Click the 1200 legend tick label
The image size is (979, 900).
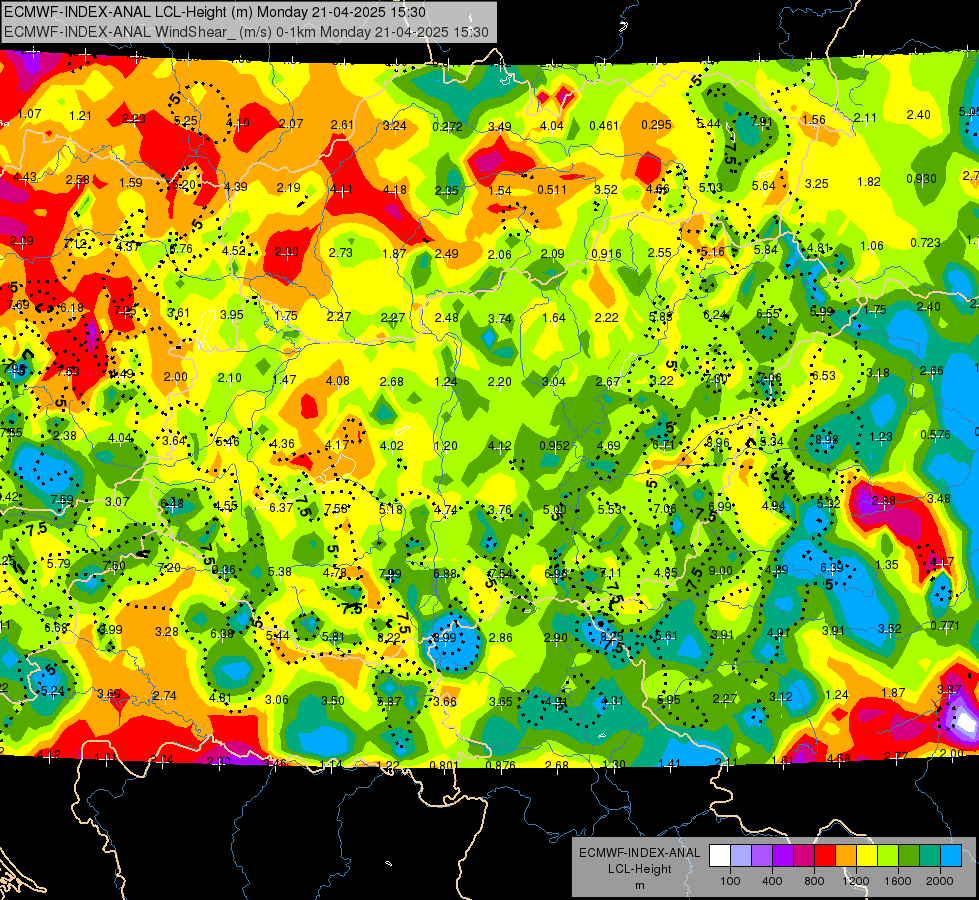[855, 881]
